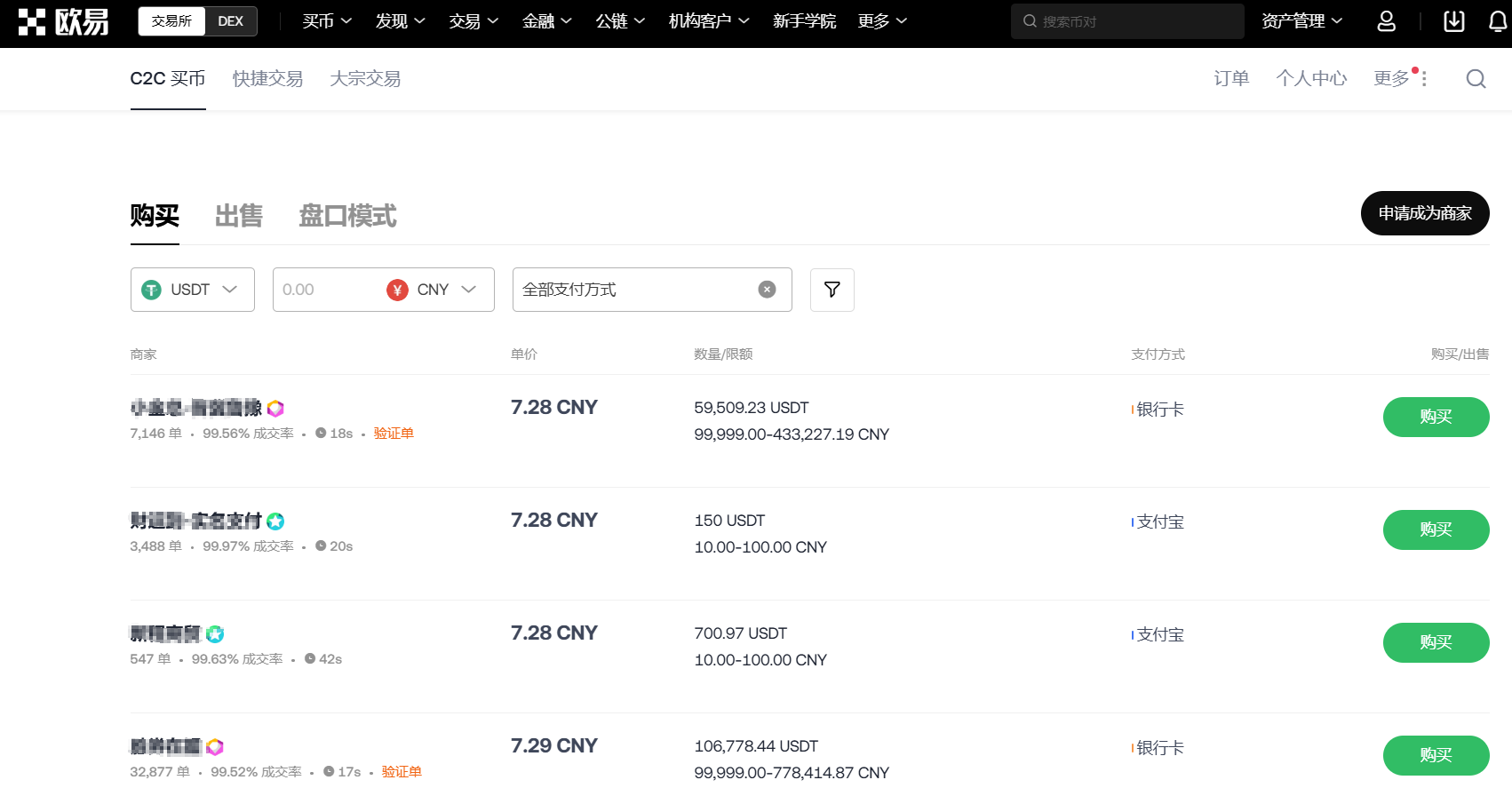The height and width of the screenshot is (796, 1512).
Task: Click the 支付宝 label in the 150 USDT row
Action: click(x=1160, y=522)
